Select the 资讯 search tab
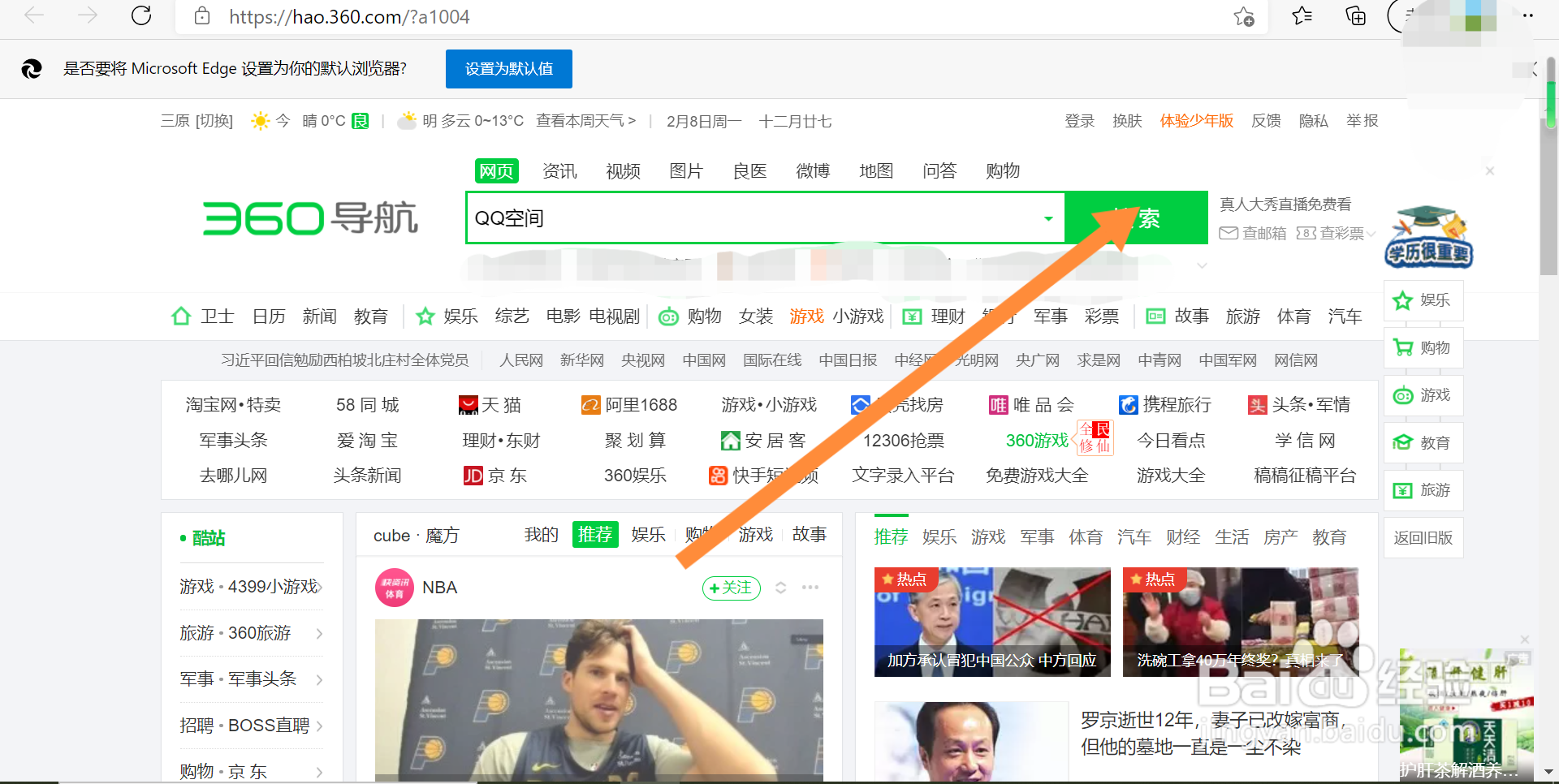Image resolution: width=1559 pixels, height=784 pixels. click(560, 171)
